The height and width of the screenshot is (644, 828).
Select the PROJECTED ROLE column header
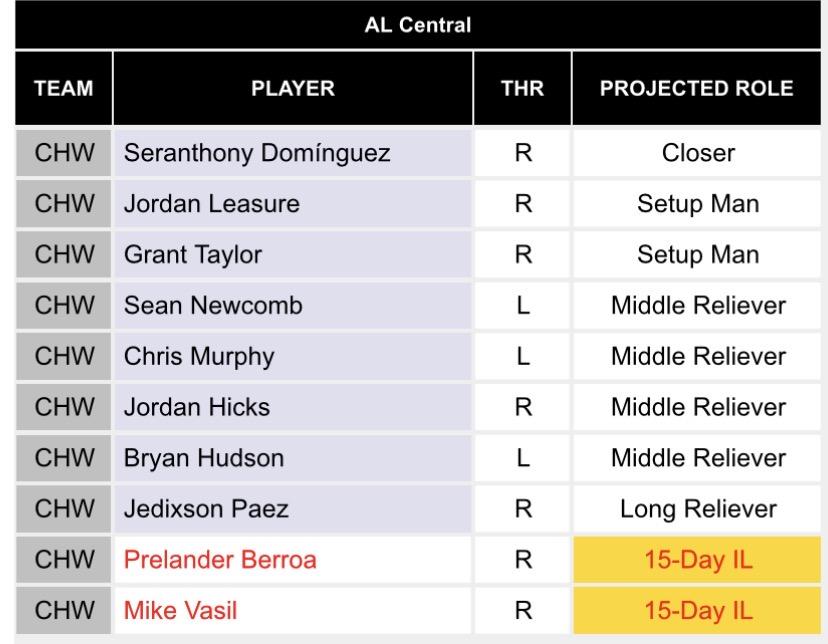point(697,88)
